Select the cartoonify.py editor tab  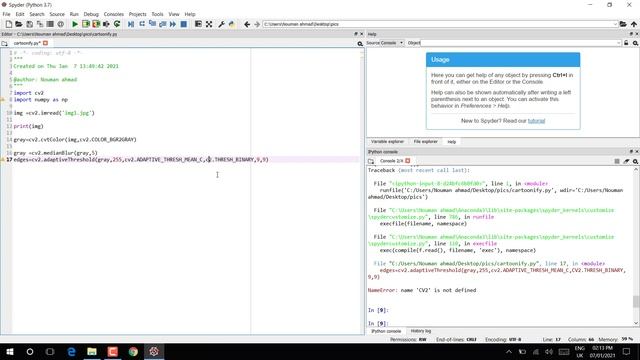[27, 43]
